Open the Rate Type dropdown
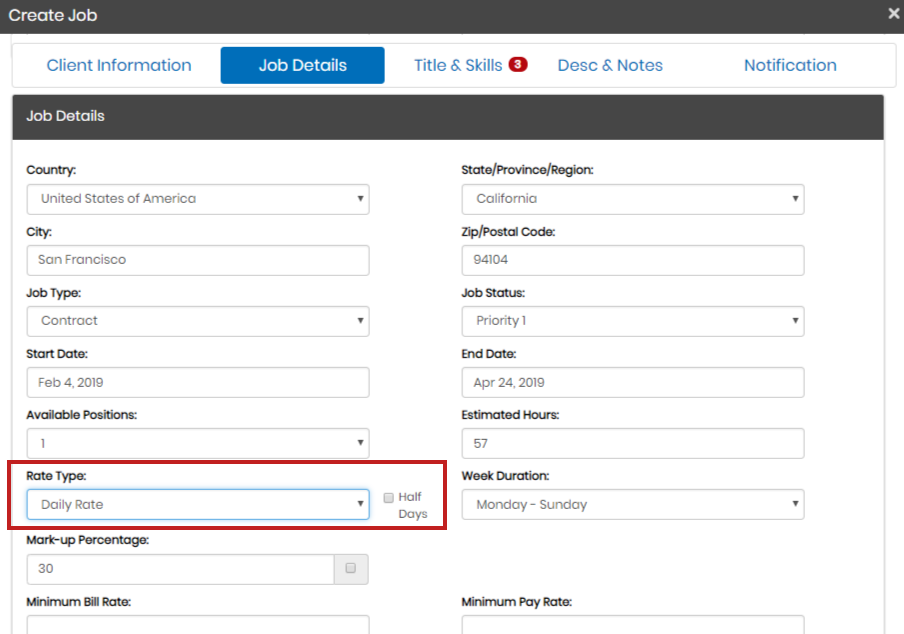Image resolution: width=904 pixels, height=634 pixels. tap(197, 504)
